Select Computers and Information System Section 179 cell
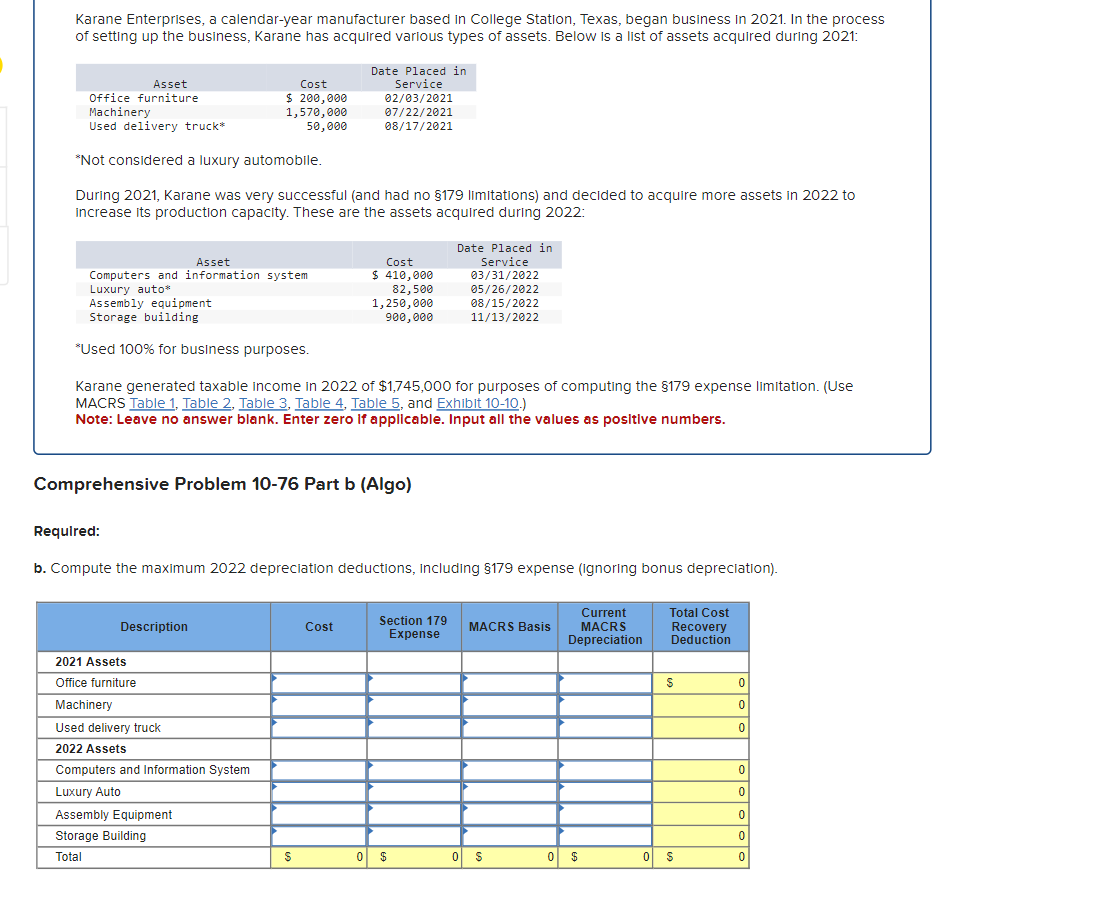 coord(414,770)
